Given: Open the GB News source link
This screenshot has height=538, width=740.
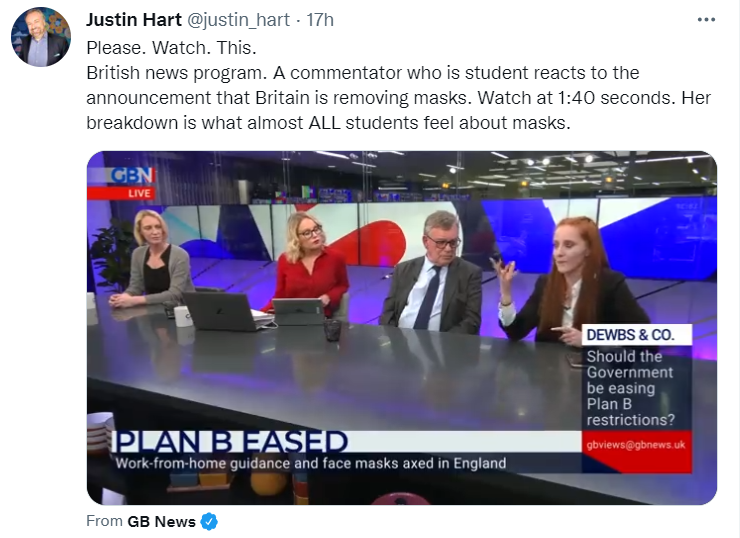Looking at the screenshot, I should [x=161, y=521].
